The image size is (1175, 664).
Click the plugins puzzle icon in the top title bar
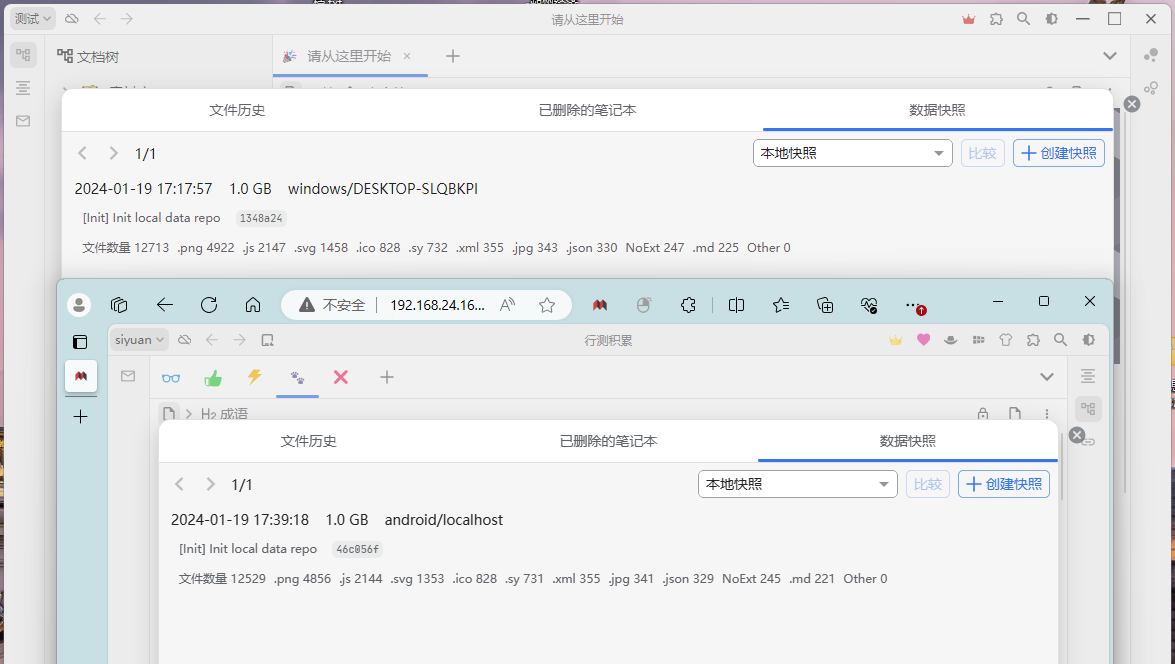coord(996,19)
